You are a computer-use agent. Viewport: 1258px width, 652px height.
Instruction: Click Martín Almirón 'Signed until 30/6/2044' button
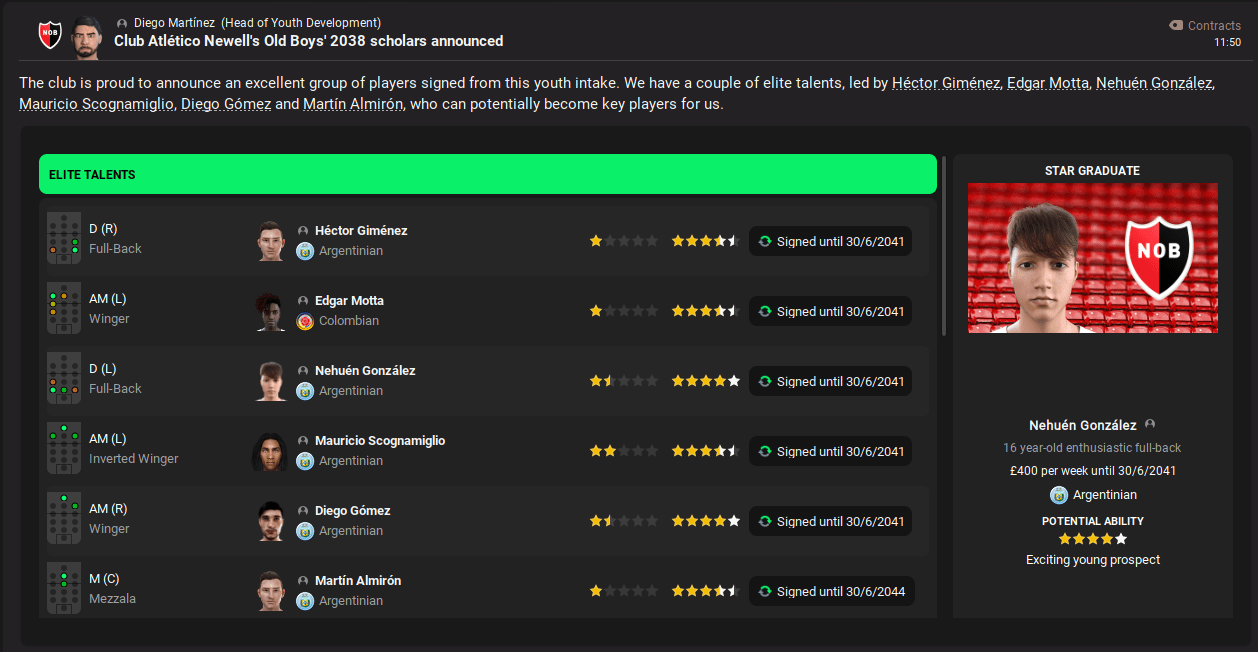[x=830, y=591]
